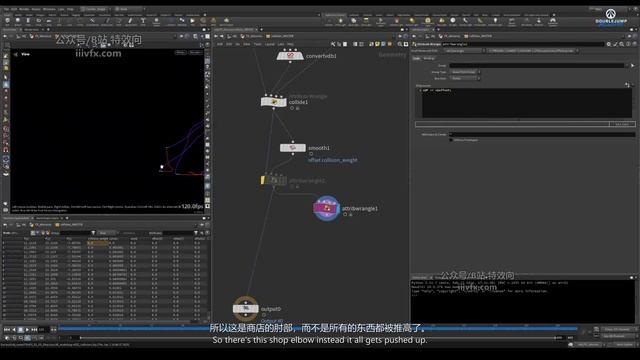
Task: Click the Font shelf tool
Action: click(143, 21)
